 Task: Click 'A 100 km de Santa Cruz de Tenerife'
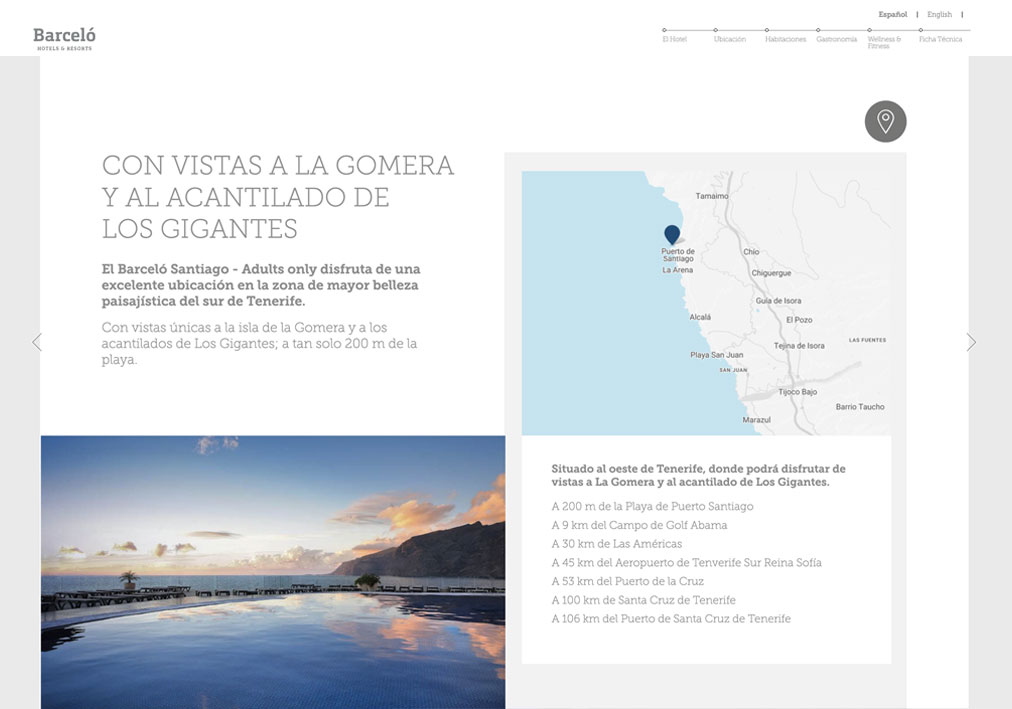[x=643, y=600]
